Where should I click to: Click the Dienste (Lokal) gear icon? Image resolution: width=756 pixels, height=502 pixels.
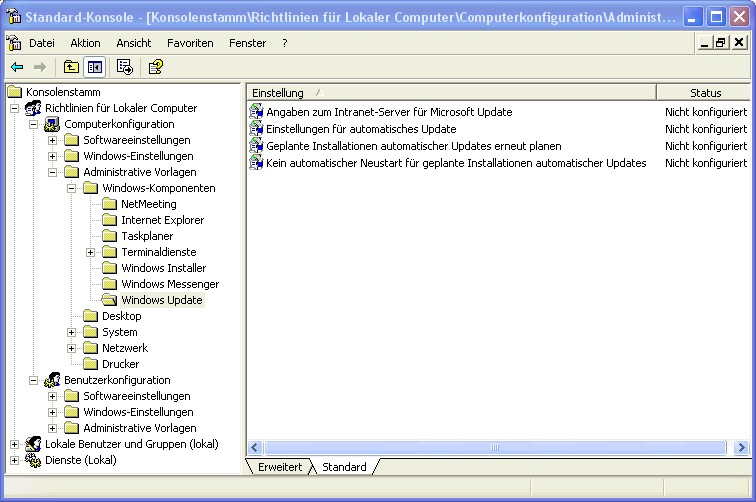33,460
